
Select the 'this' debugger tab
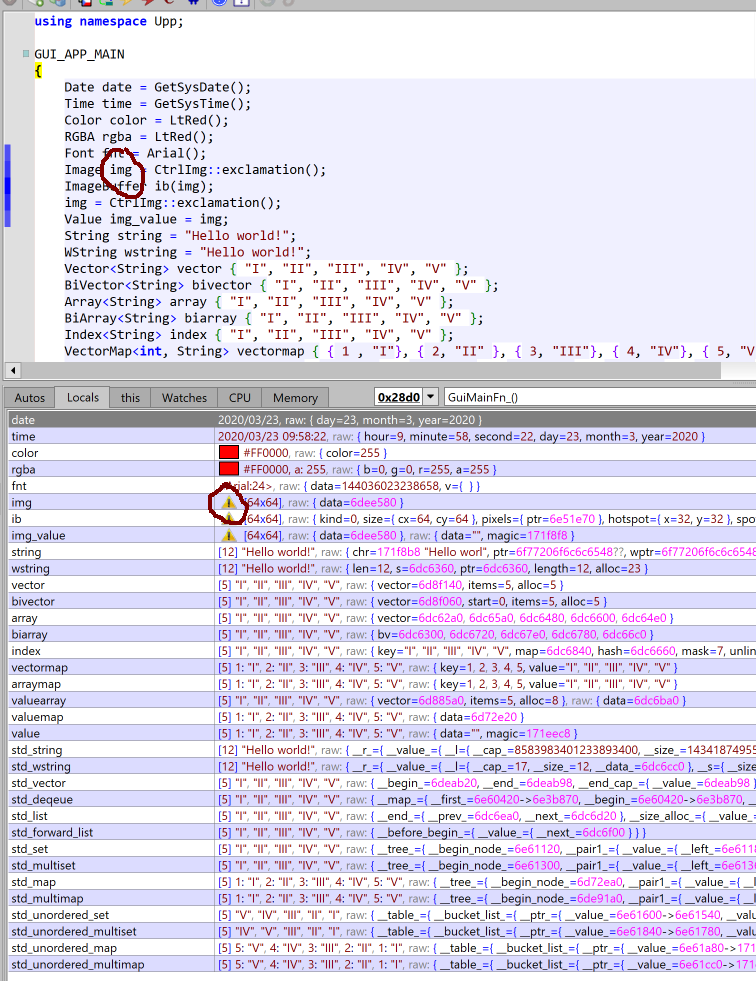coord(131,397)
